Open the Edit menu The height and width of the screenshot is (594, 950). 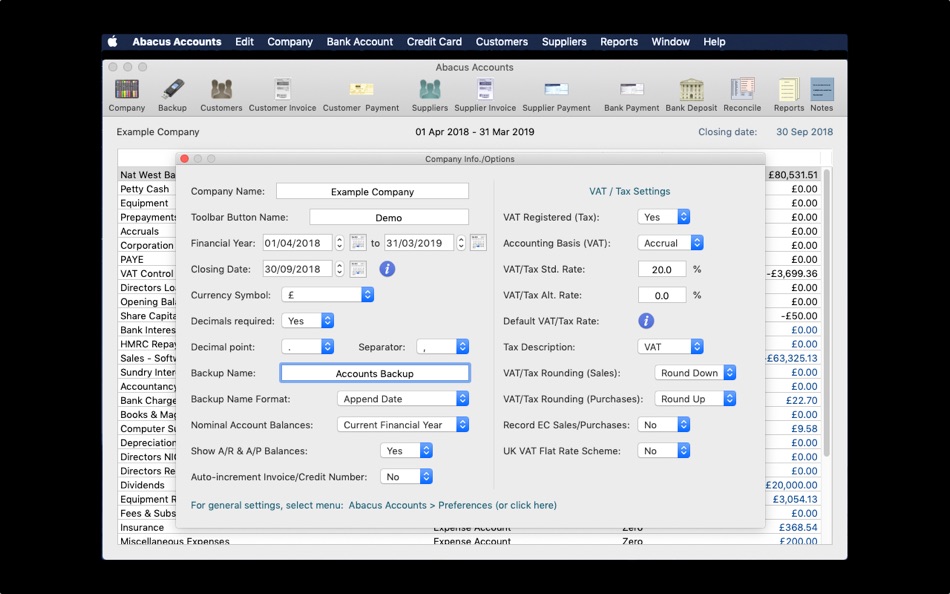pos(244,42)
